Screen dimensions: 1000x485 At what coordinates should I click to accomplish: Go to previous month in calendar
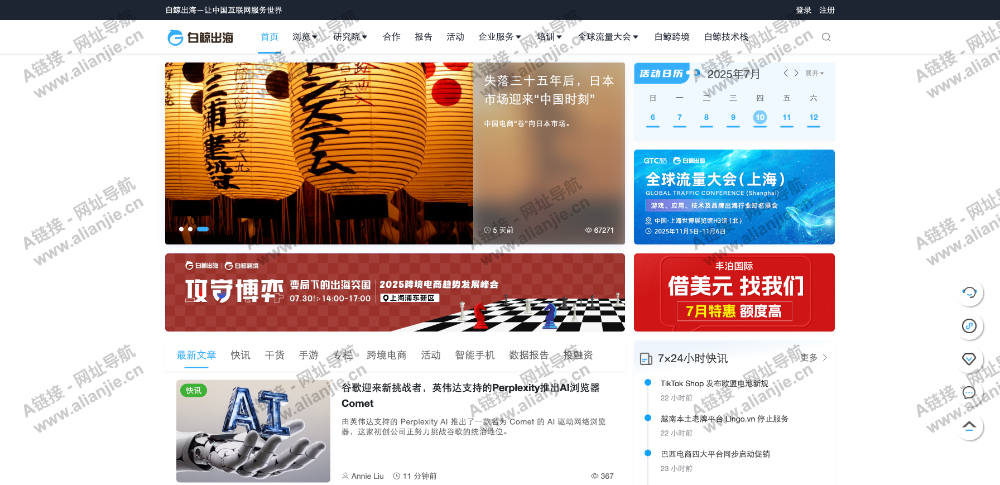pyautogui.click(x=786, y=73)
